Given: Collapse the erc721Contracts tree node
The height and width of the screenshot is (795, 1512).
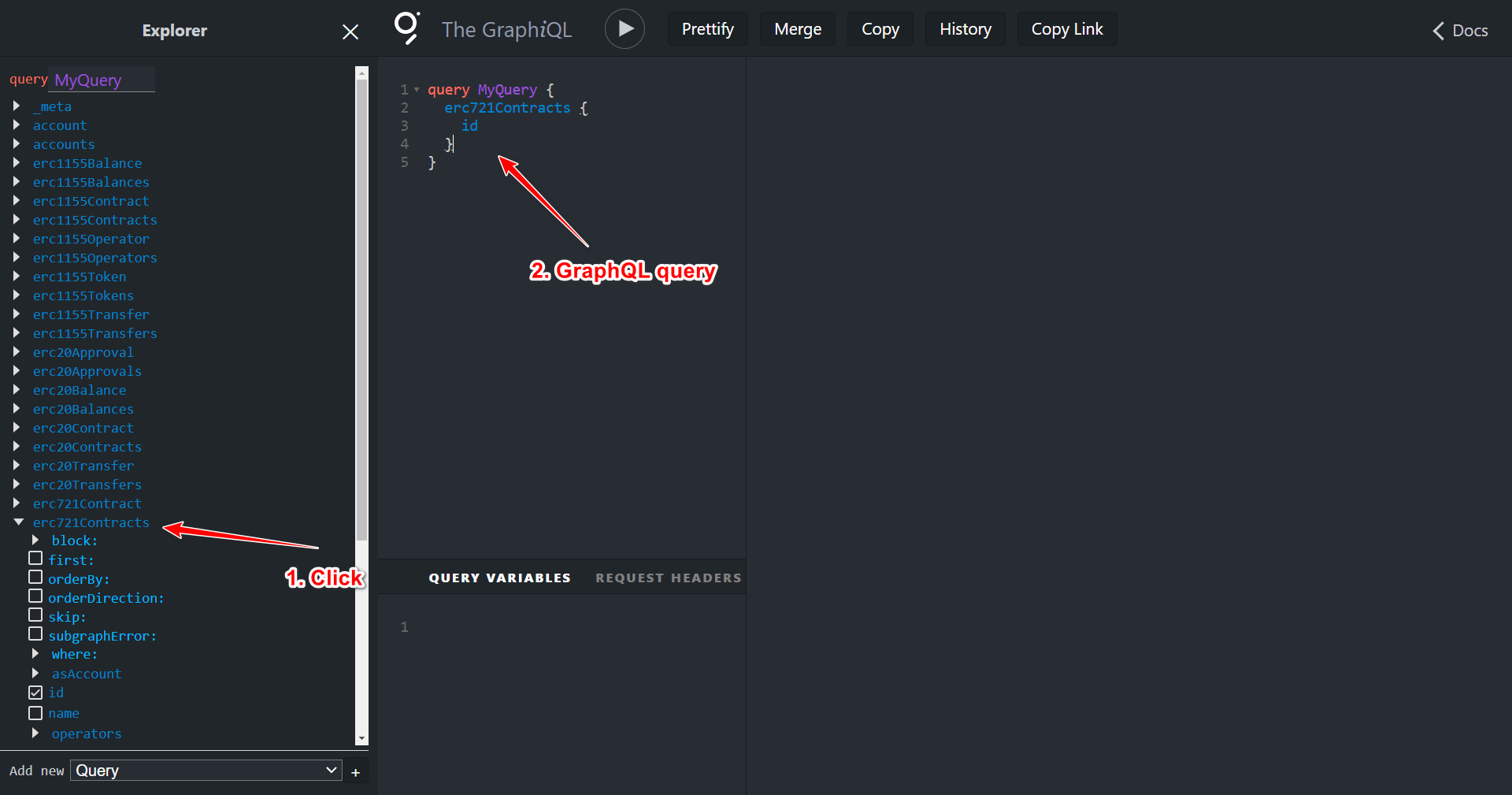Looking at the screenshot, I should (18, 522).
